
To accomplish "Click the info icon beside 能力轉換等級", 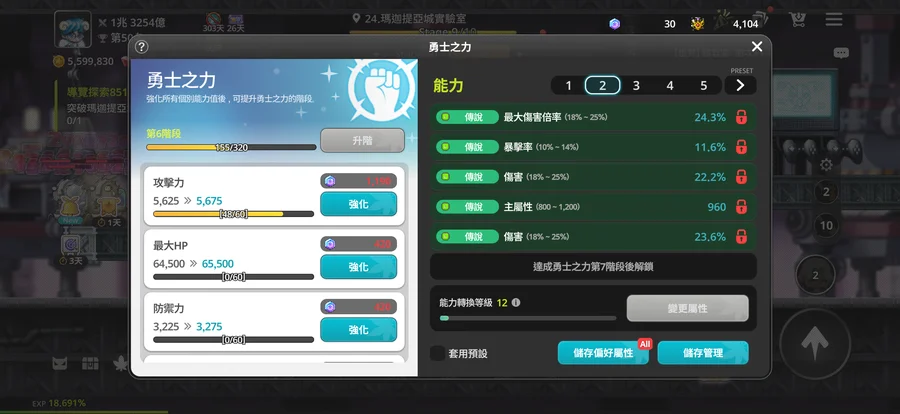I will (x=516, y=302).
